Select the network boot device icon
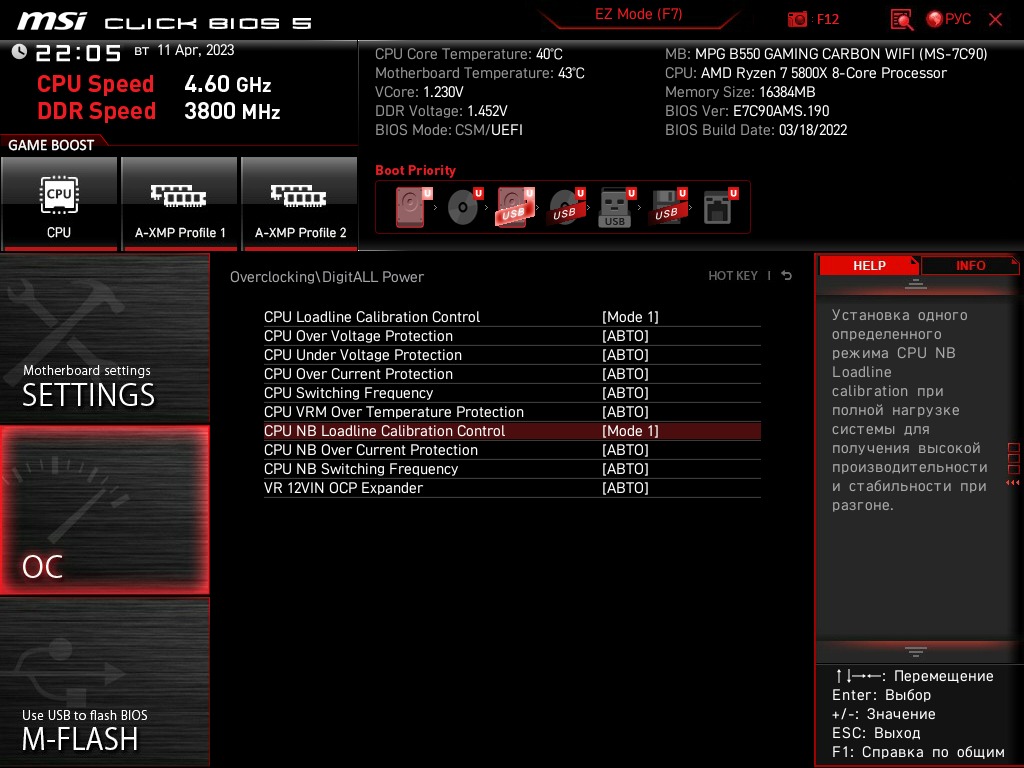1024x768 pixels. 720,207
